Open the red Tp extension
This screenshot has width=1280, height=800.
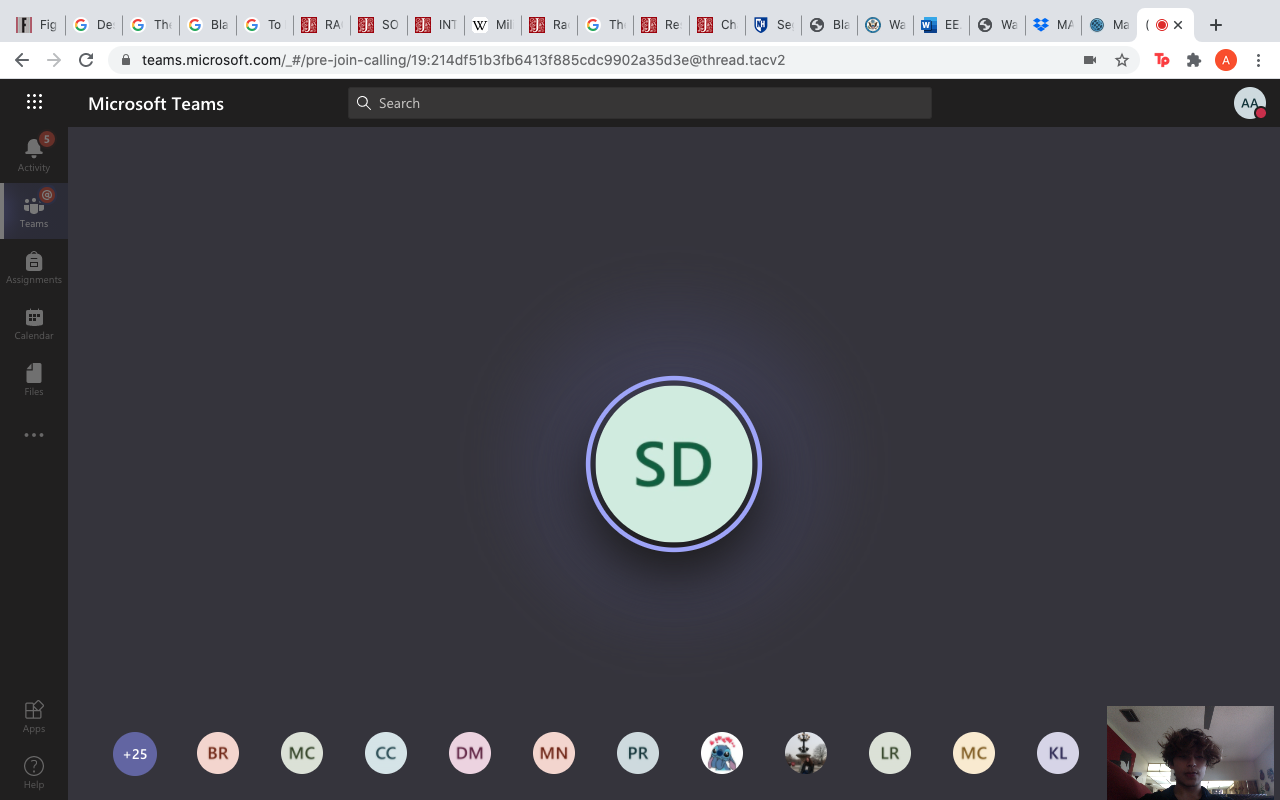(1162, 60)
